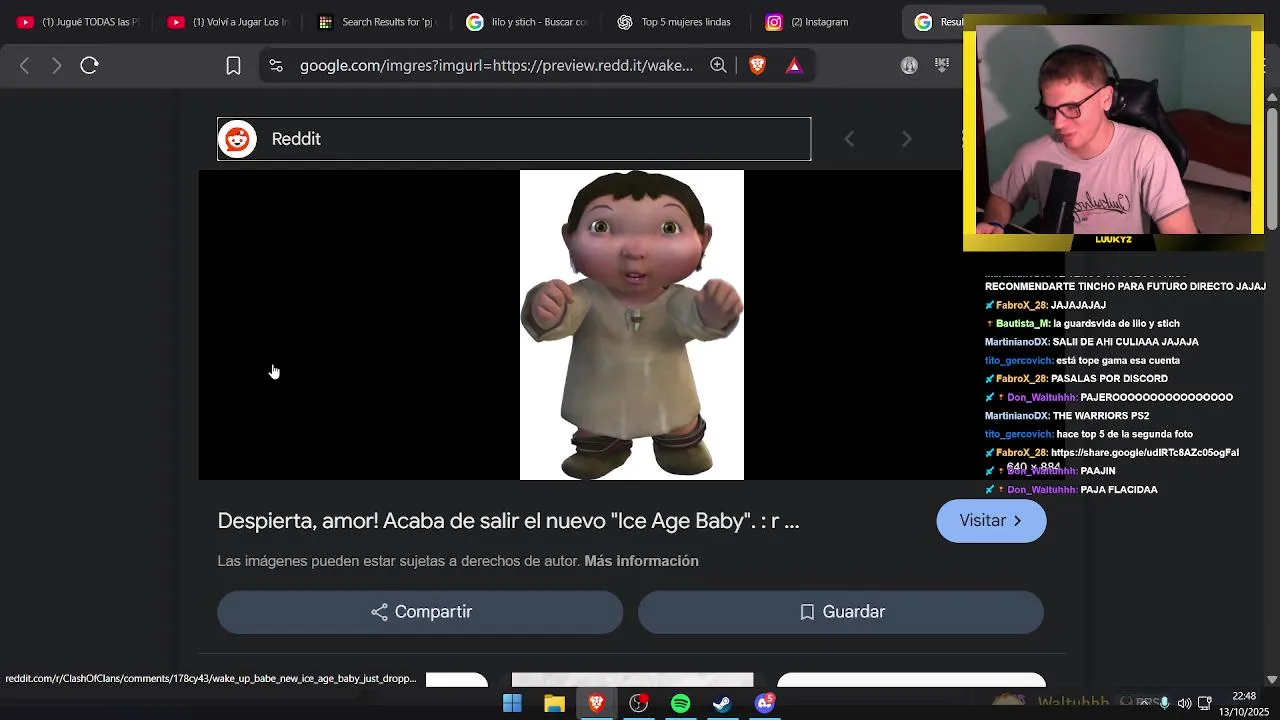Image resolution: width=1280 pixels, height=720 pixels.
Task: Click chat message 'hace top 5 de la segunda foto'
Action: point(1125,434)
